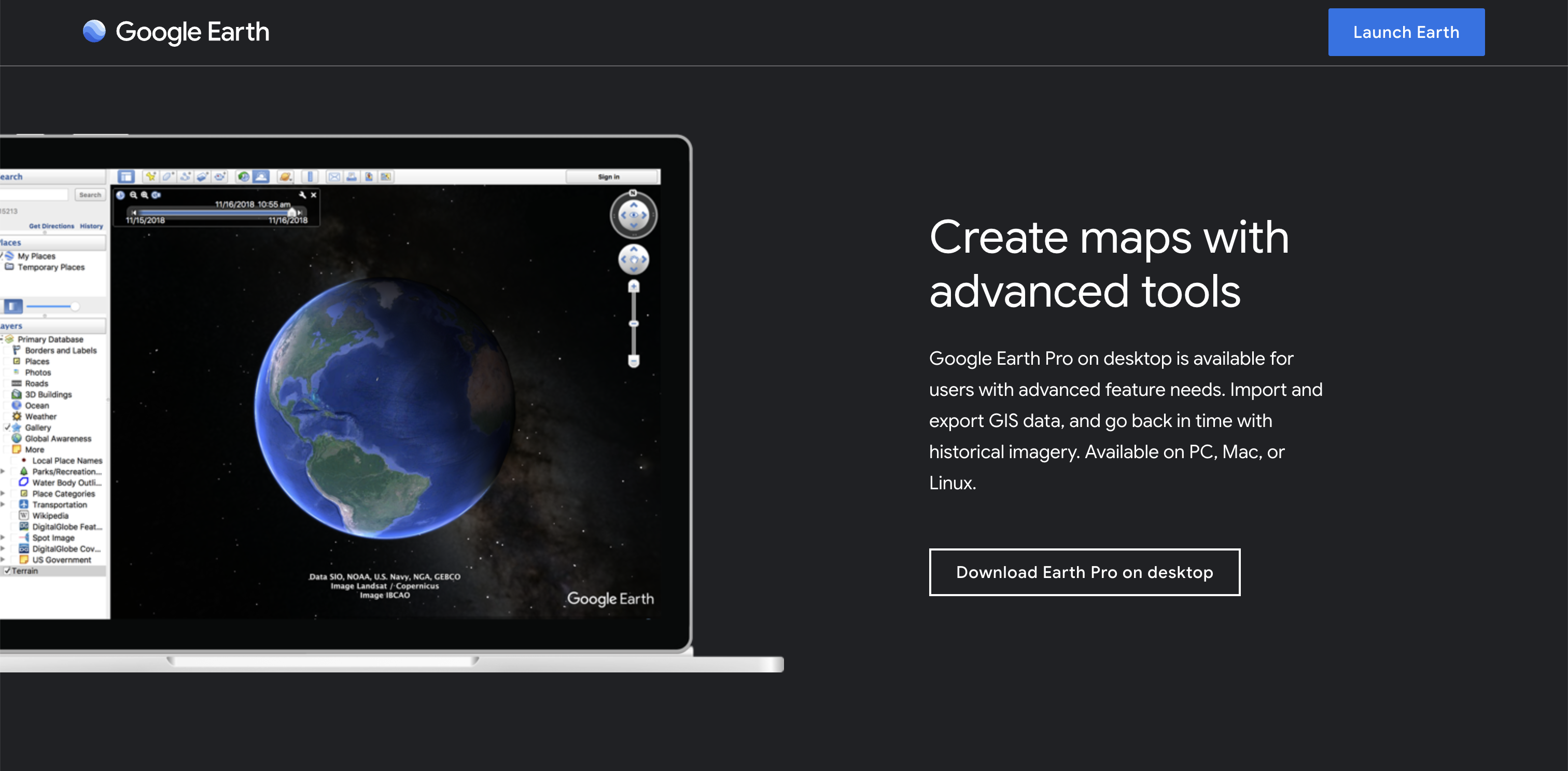Enable the 3D Buildings layer
Screen dimensions: 1568x771
tap(6, 395)
